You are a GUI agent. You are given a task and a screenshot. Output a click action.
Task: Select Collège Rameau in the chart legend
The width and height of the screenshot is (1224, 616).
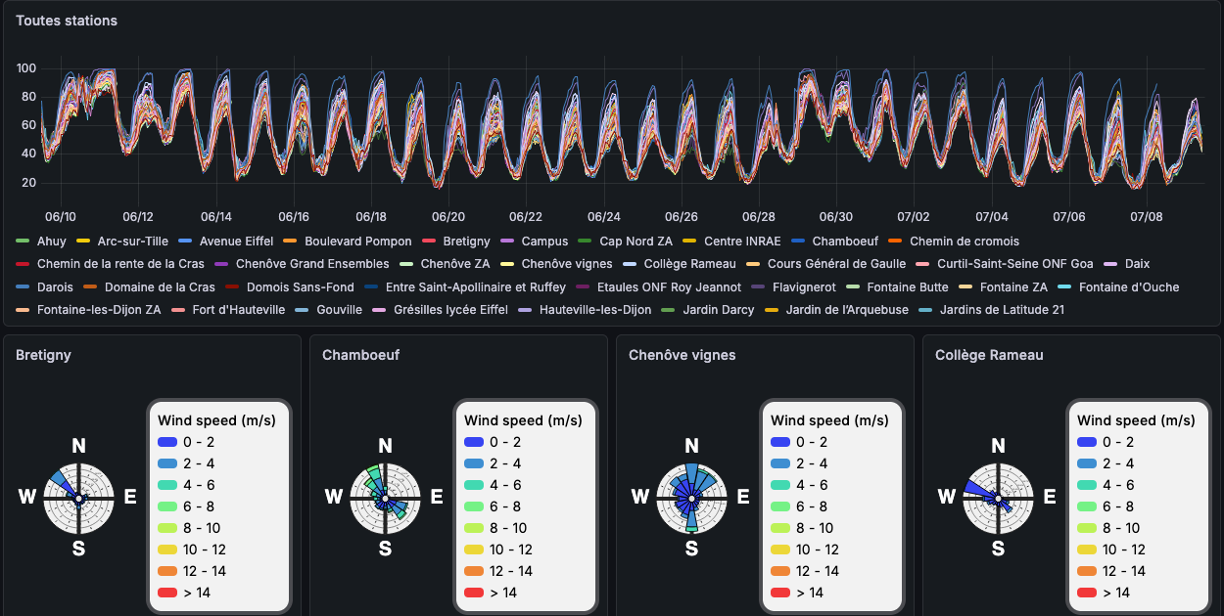coord(690,264)
